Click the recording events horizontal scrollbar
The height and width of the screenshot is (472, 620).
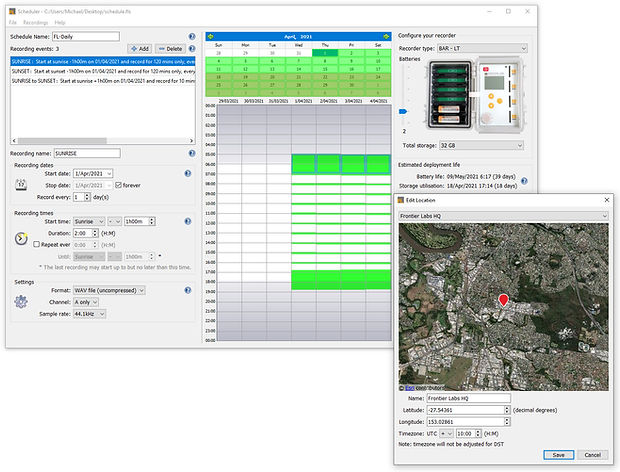[x=62, y=140]
